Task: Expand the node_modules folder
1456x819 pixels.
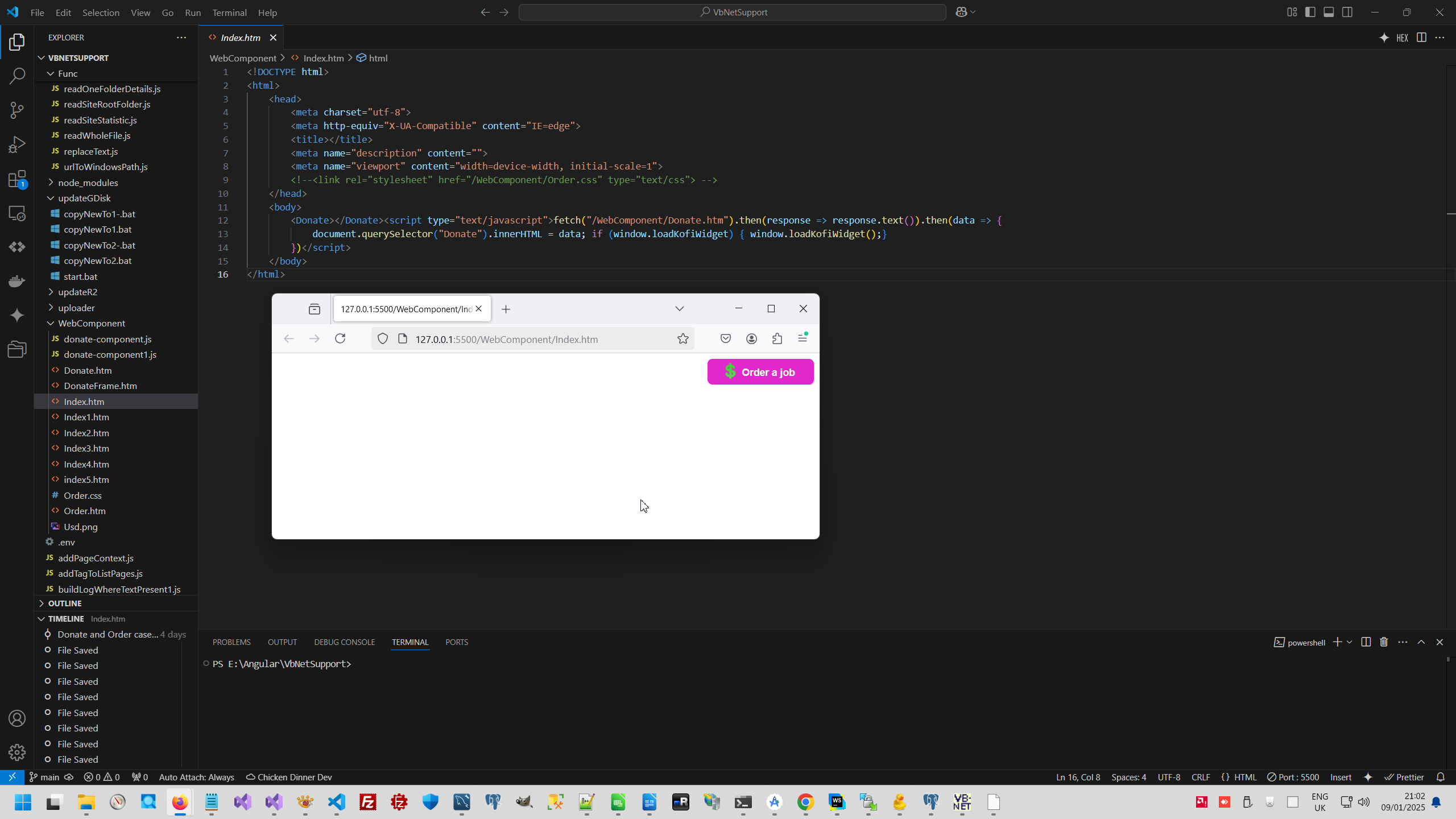Action: 88,183
